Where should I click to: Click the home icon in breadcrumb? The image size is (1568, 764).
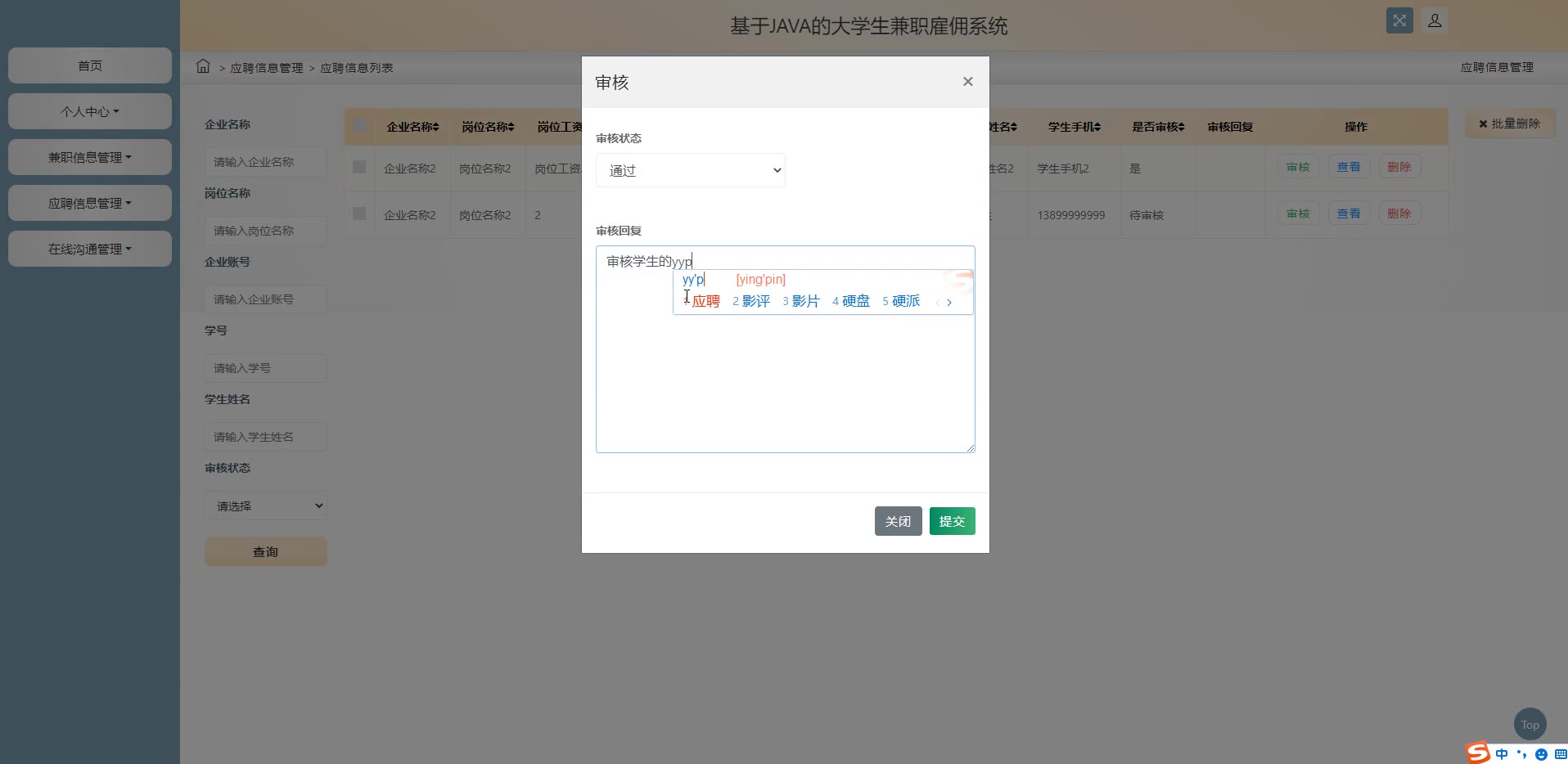pos(203,67)
